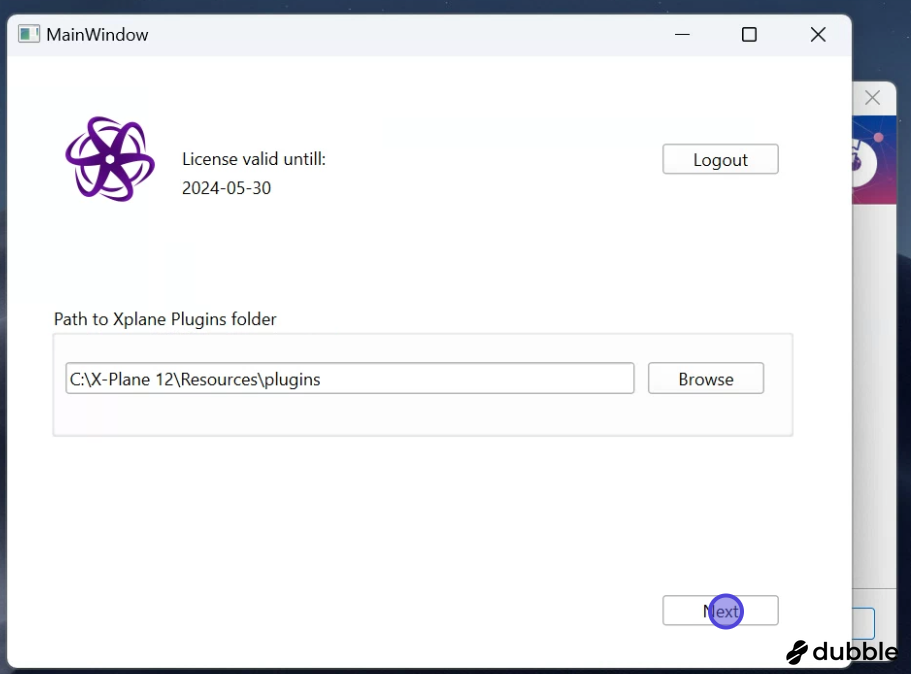The width and height of the screenshot is (911, 674).
Task: Click empty area of the title bar
Action: coord(400,35)
